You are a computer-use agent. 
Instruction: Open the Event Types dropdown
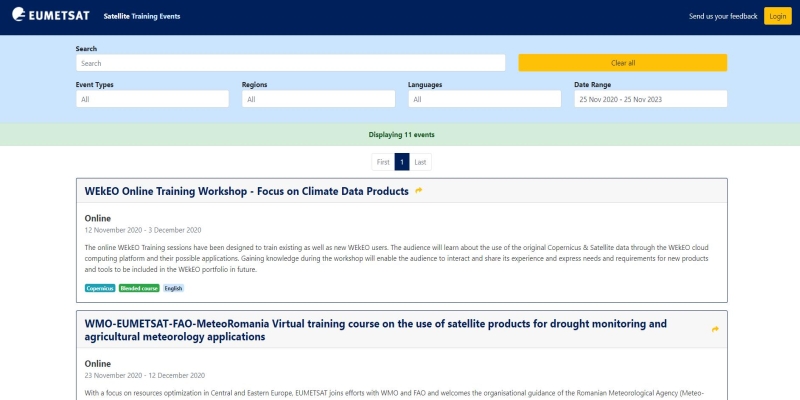pos(153,99)
